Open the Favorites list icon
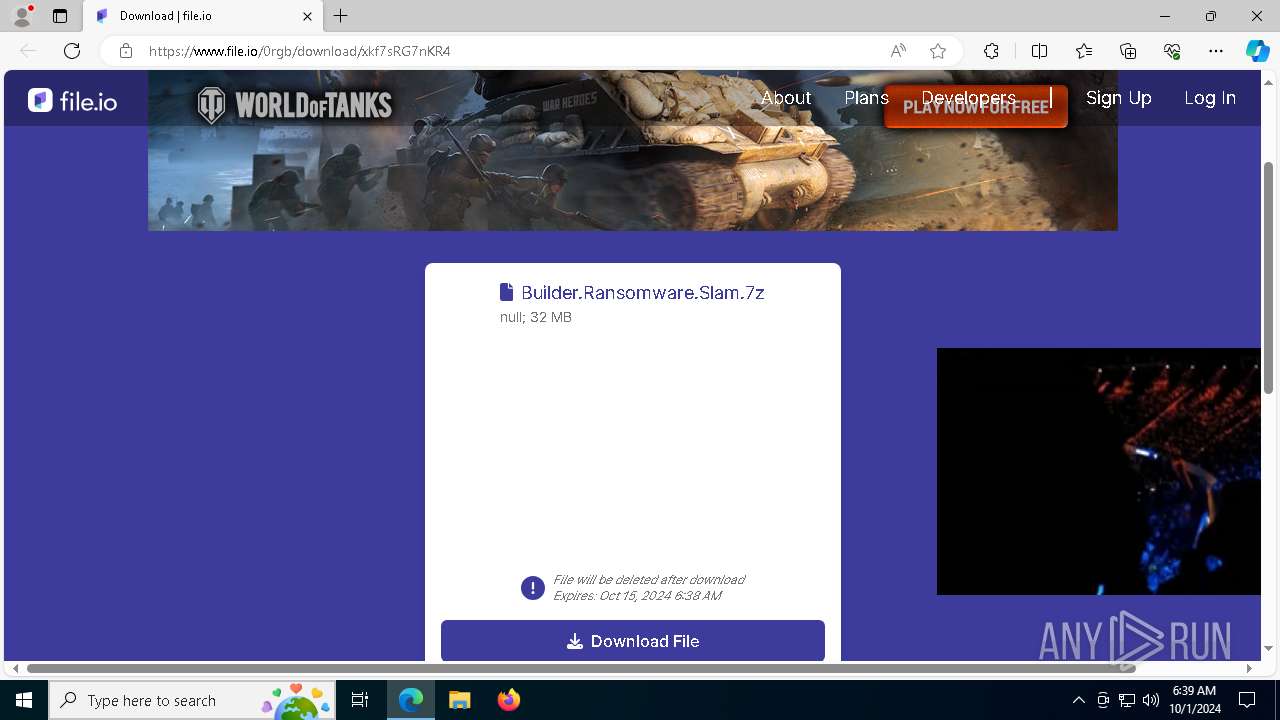The width and height of the screenshot is (1280, 720). click(1084, 51)
